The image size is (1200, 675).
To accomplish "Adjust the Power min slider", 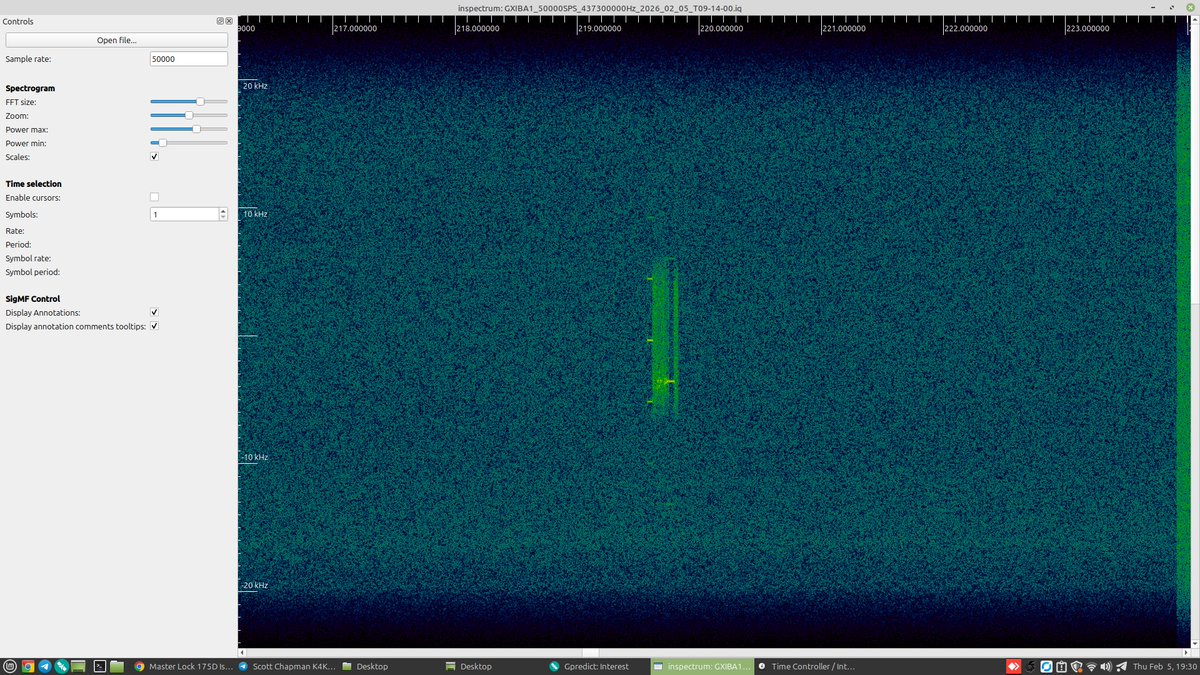I will coord(189,143).
